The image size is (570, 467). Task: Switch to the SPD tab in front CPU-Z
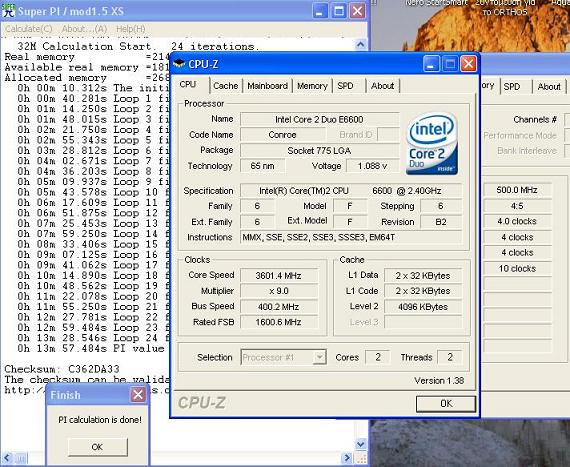(x=345, y=86)
